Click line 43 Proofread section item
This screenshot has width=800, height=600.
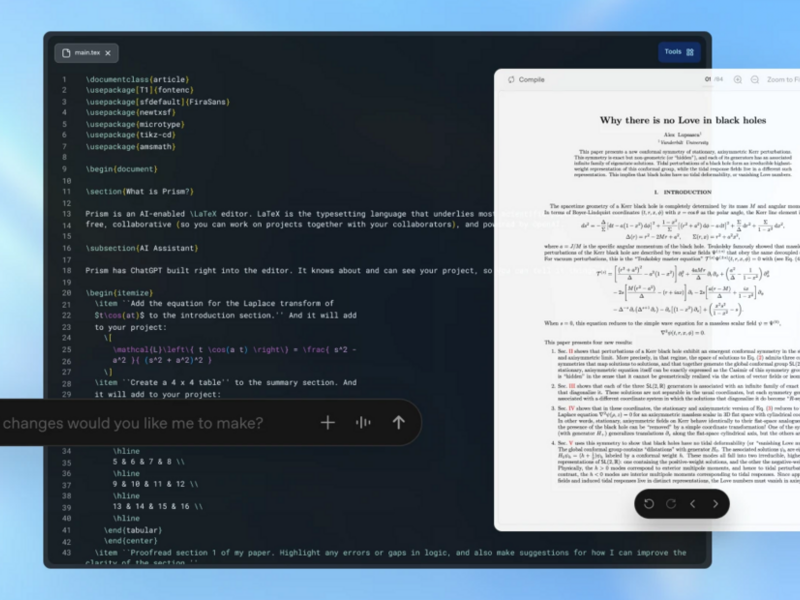point(390,553)
